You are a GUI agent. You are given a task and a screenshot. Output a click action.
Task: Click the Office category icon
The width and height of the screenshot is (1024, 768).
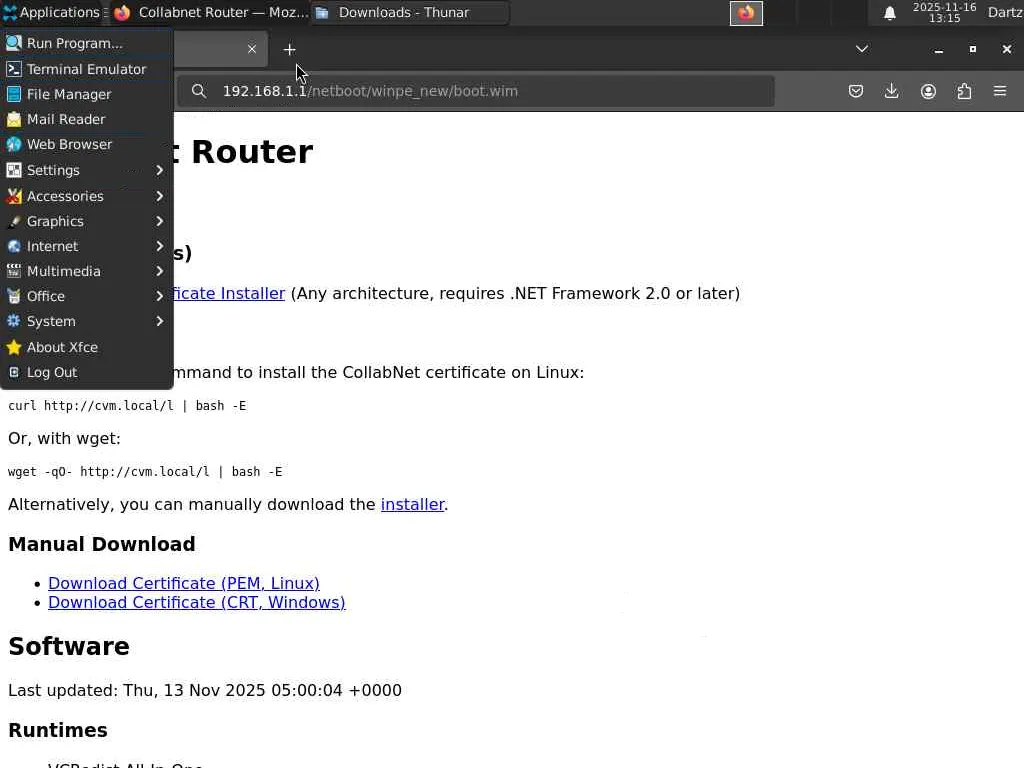pos(14,296)
